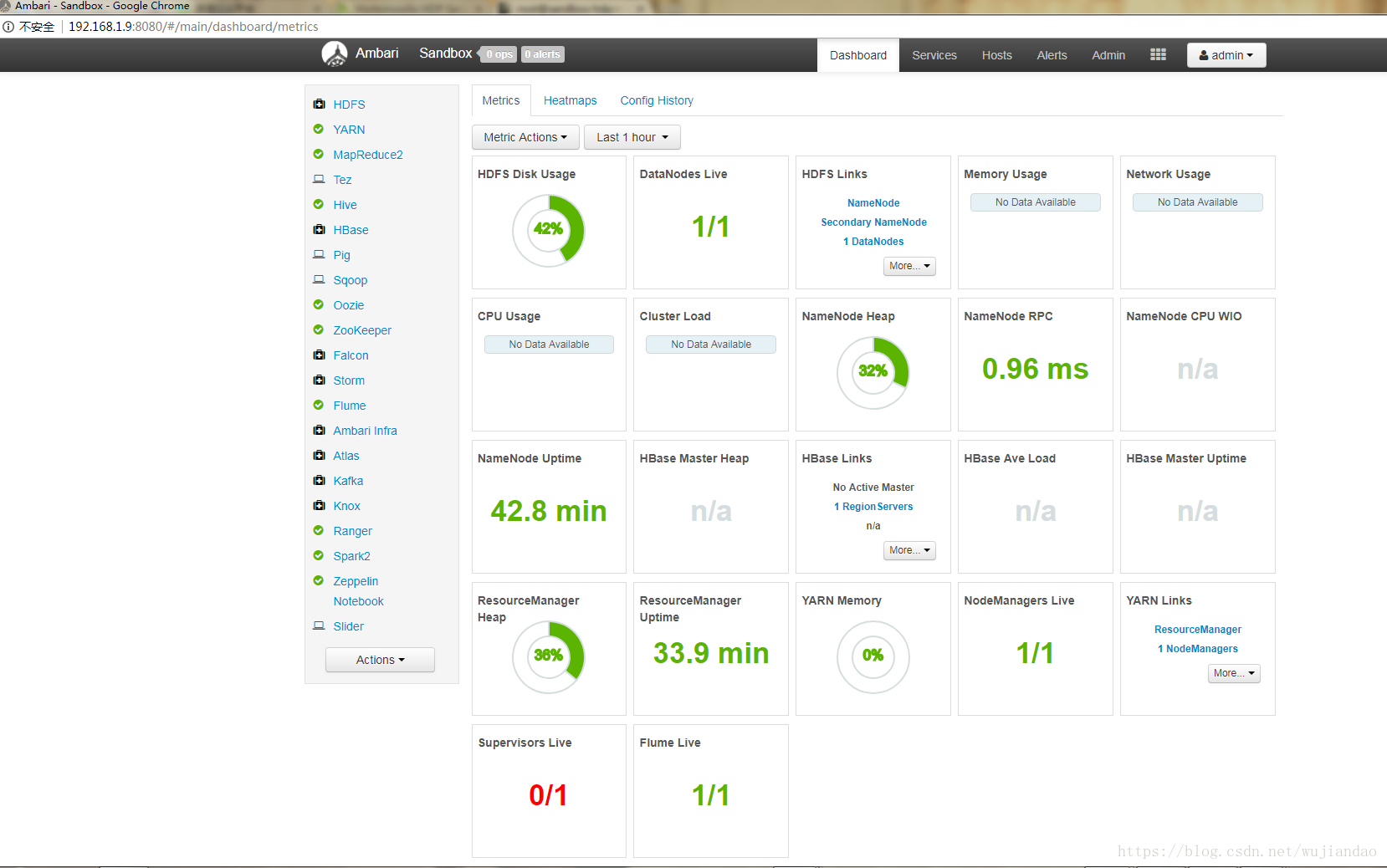Image resolution: width=1387 pixels, height=868 pixels.
Task: Click the HBase maintenance status icon
Action: (319, 230)
